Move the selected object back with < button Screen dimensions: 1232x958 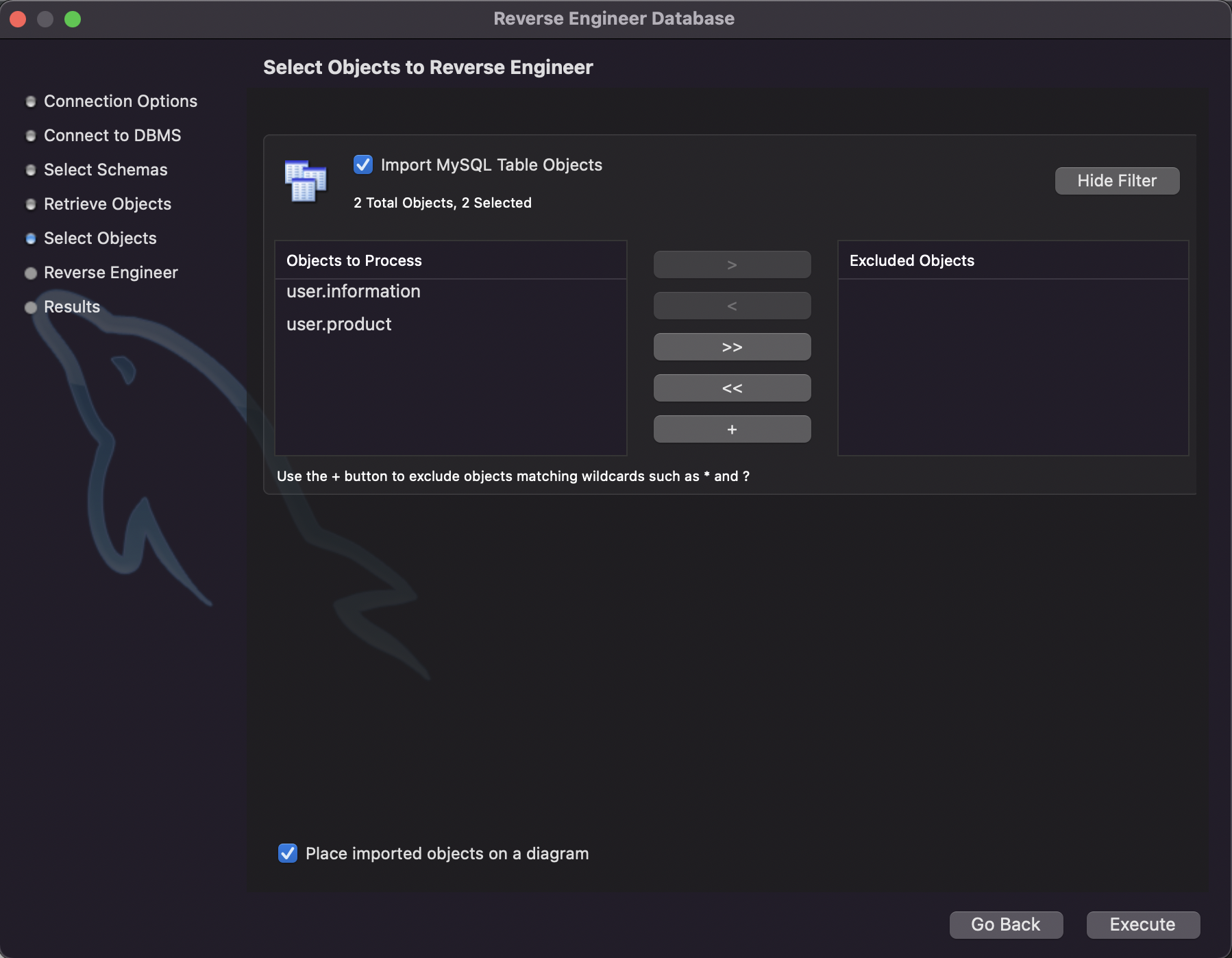[732, 306]
